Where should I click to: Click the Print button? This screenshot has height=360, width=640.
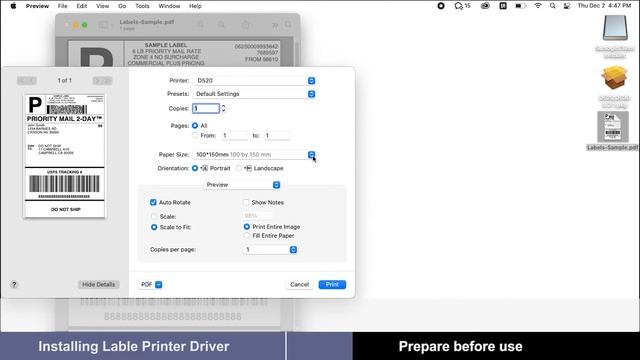[332, 284]
